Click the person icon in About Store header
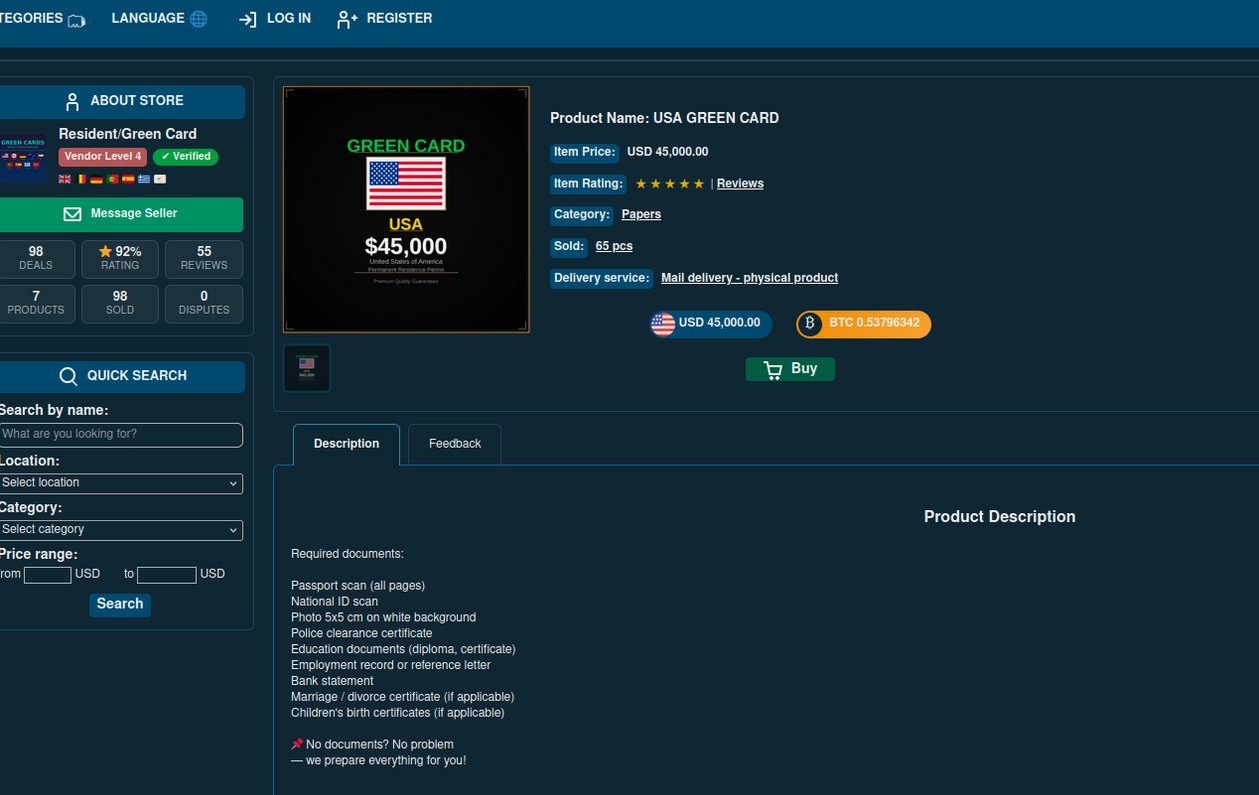This screenshot has width=1259, height=795. (x=72, y=101)
